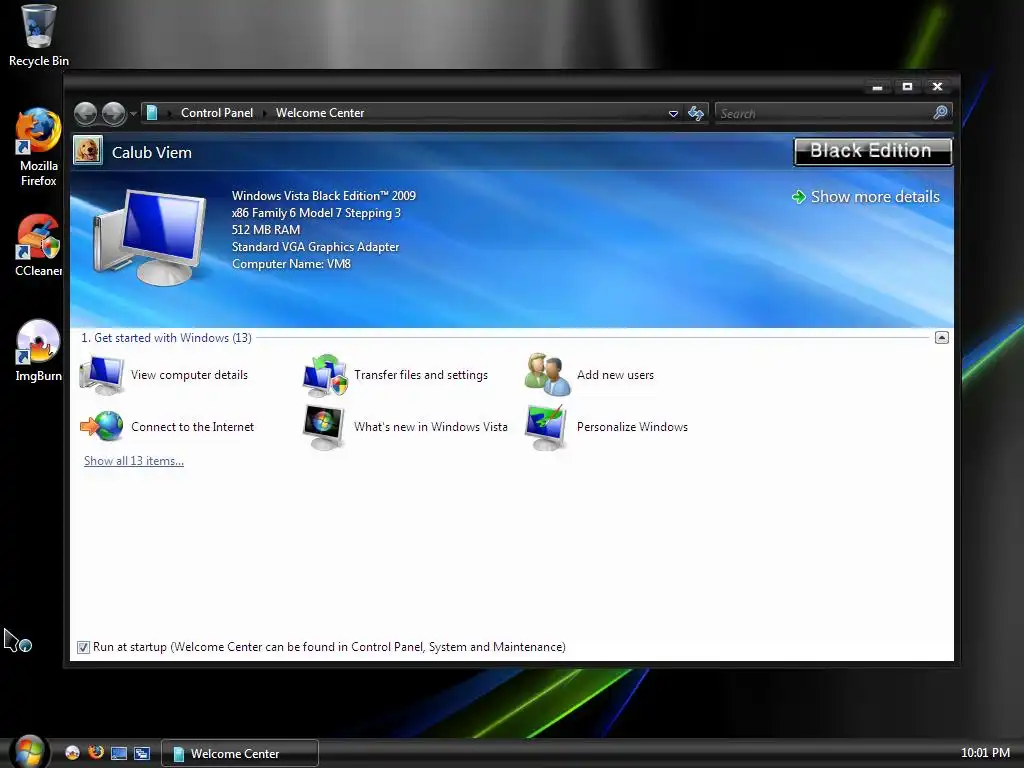Click the What's new in Windows Vista icon
1024x768 pixels.
pyautogui.click(x=324, y=427)
